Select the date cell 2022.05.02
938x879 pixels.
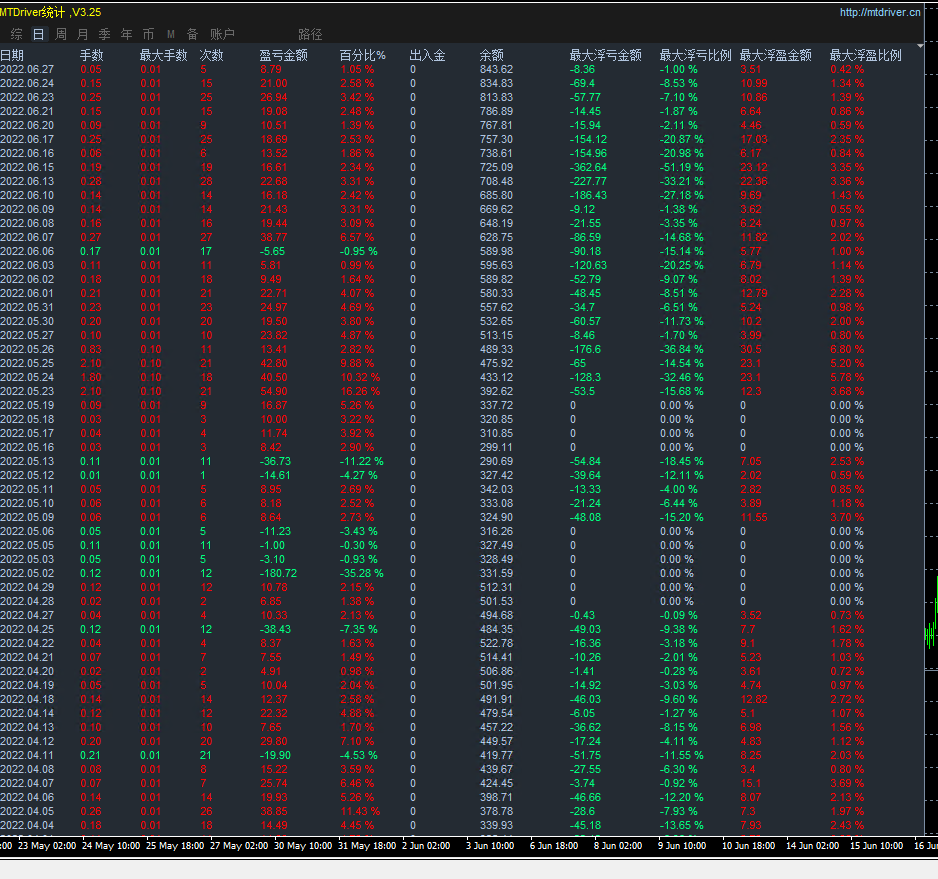[27, 573]
